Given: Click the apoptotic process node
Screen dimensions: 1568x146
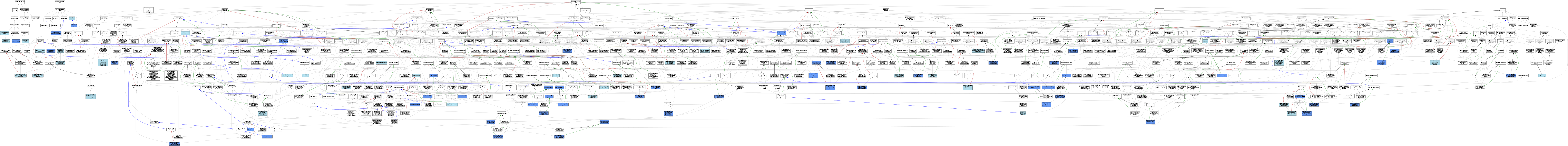Looking at the screenshot, I should tap(942, 41).
